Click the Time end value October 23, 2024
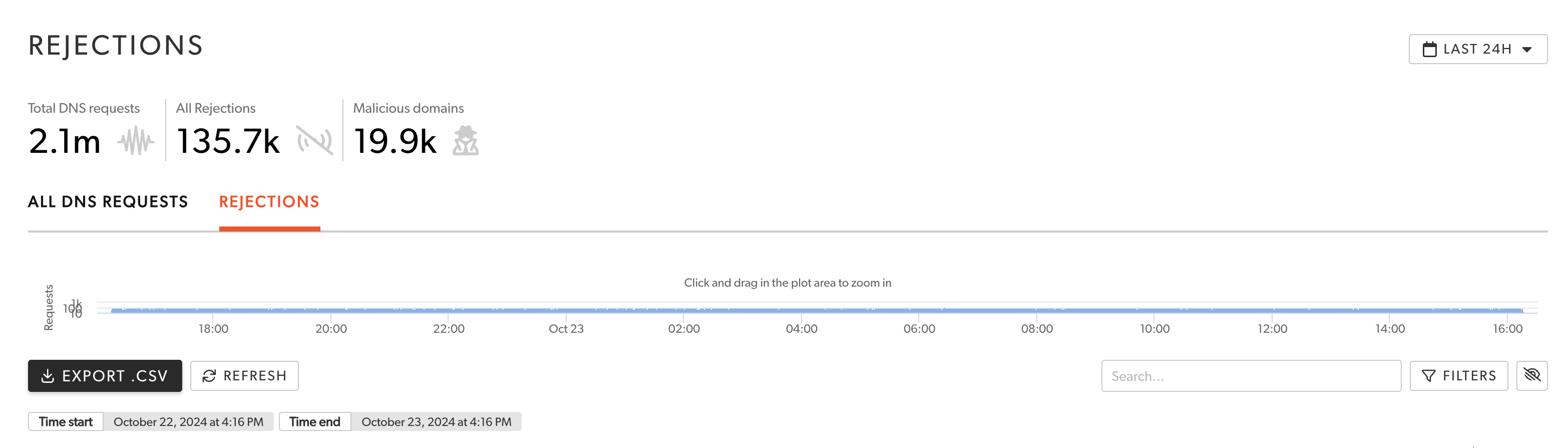Viewport: 1568px width, 448px height. (x=436, y=421)
